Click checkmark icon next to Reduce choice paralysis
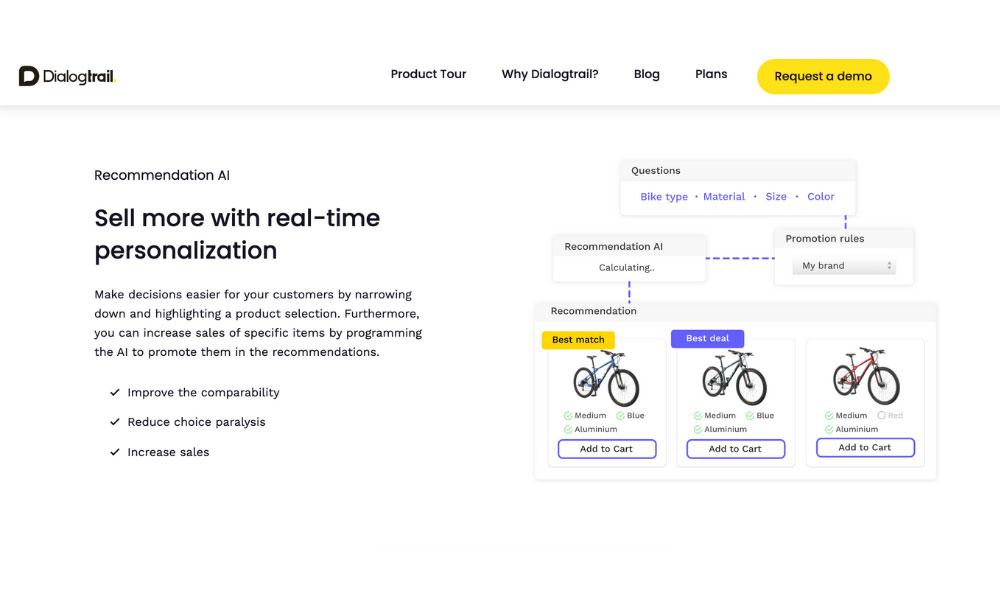This screenshot has height=600, width=1000. 115,422
